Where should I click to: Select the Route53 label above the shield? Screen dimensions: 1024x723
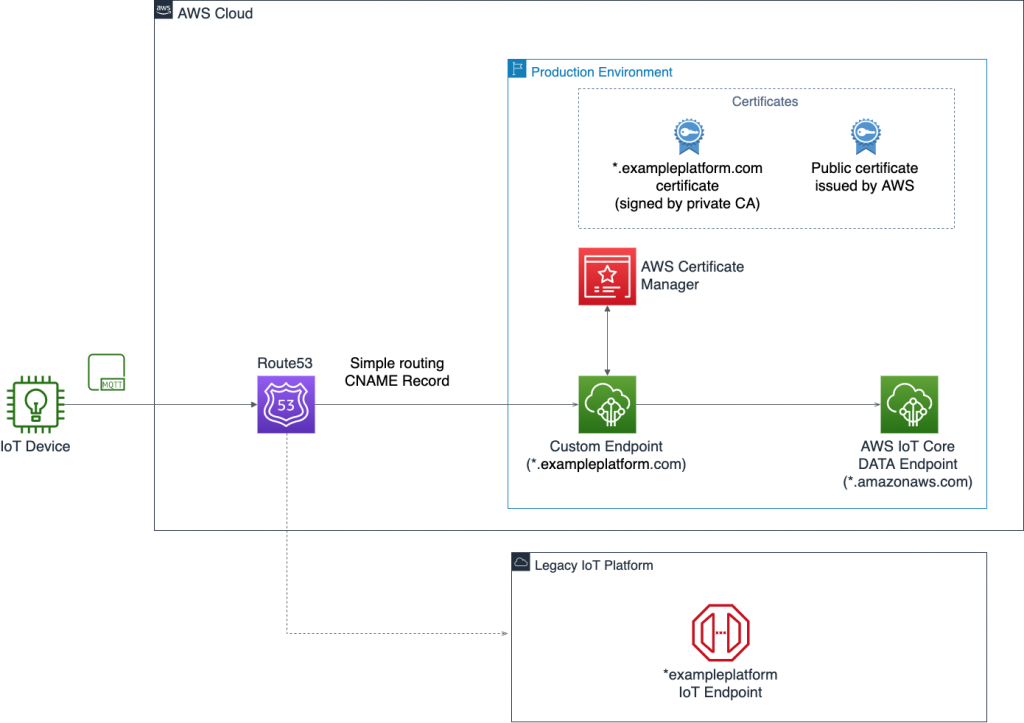click(x=284, y=363)
